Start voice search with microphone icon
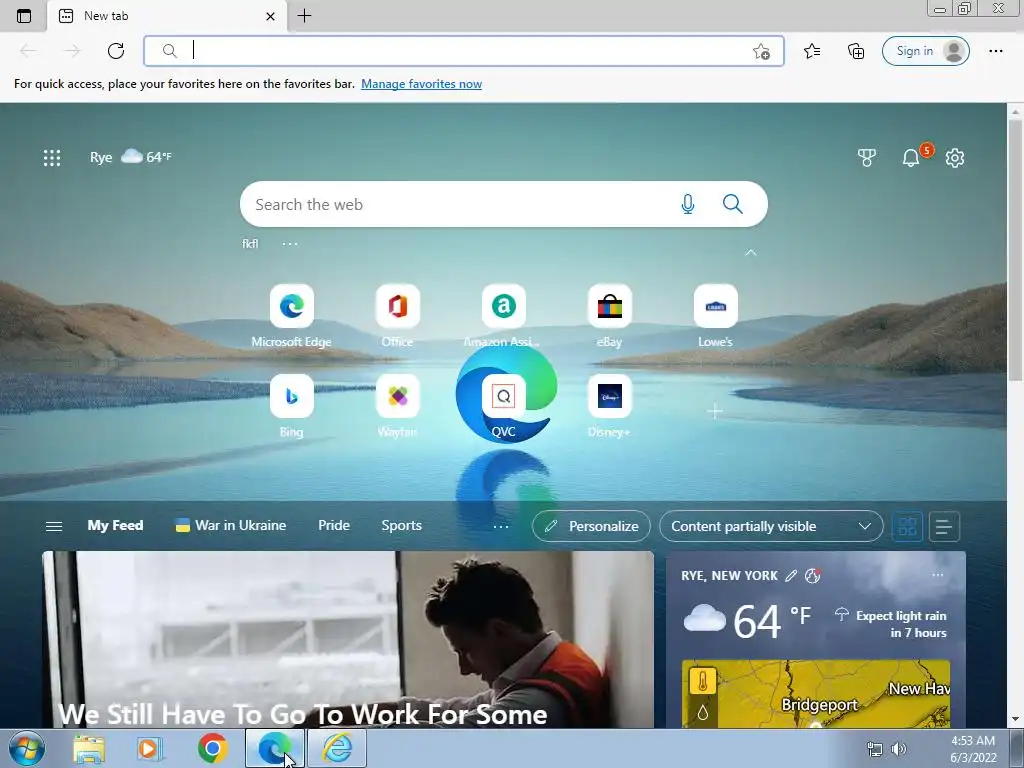This screenshot has width=1024, height=768. tap(688, 204)
